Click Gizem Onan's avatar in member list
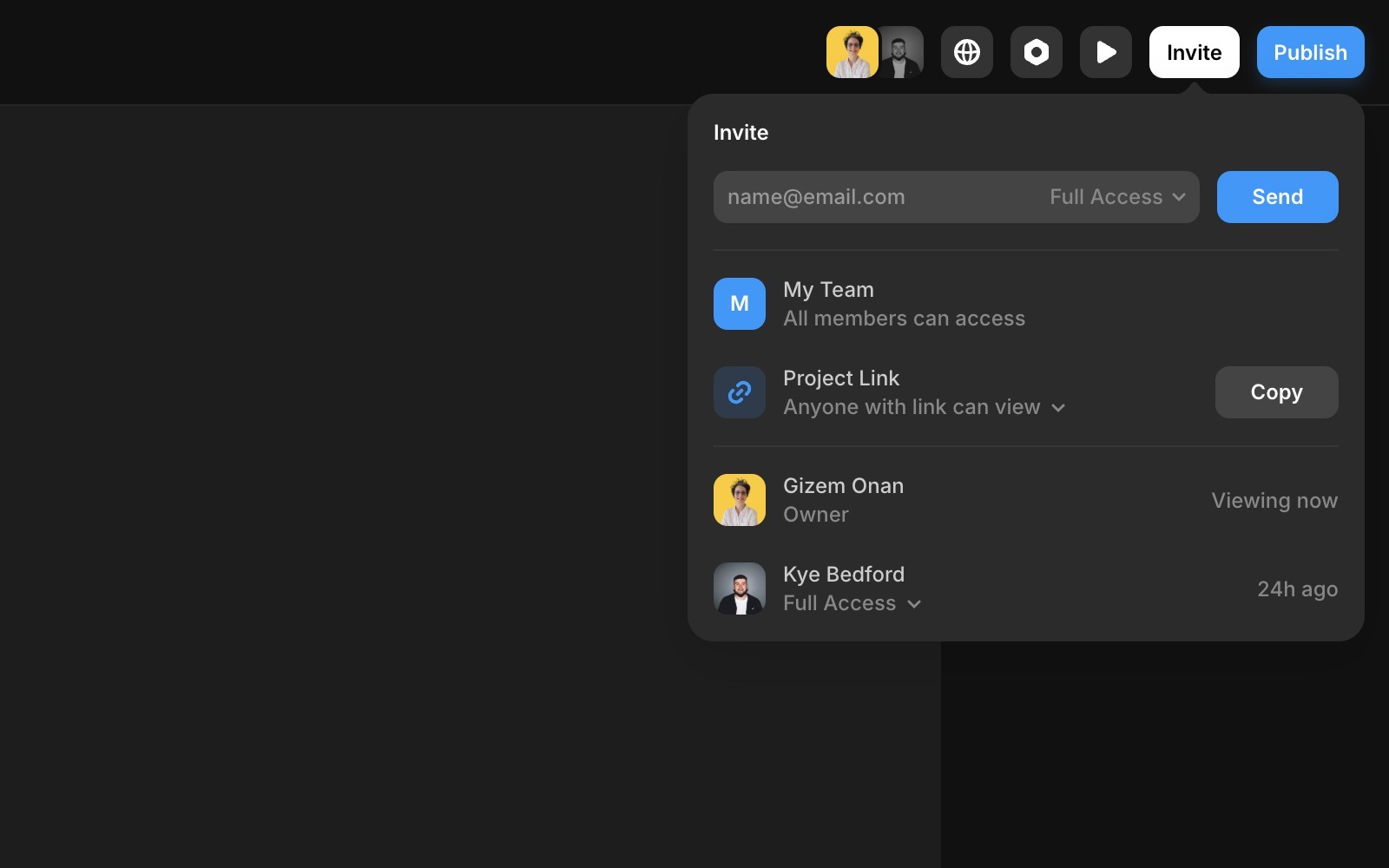The width and height of the screenshot is (1389, 868). 740,500
